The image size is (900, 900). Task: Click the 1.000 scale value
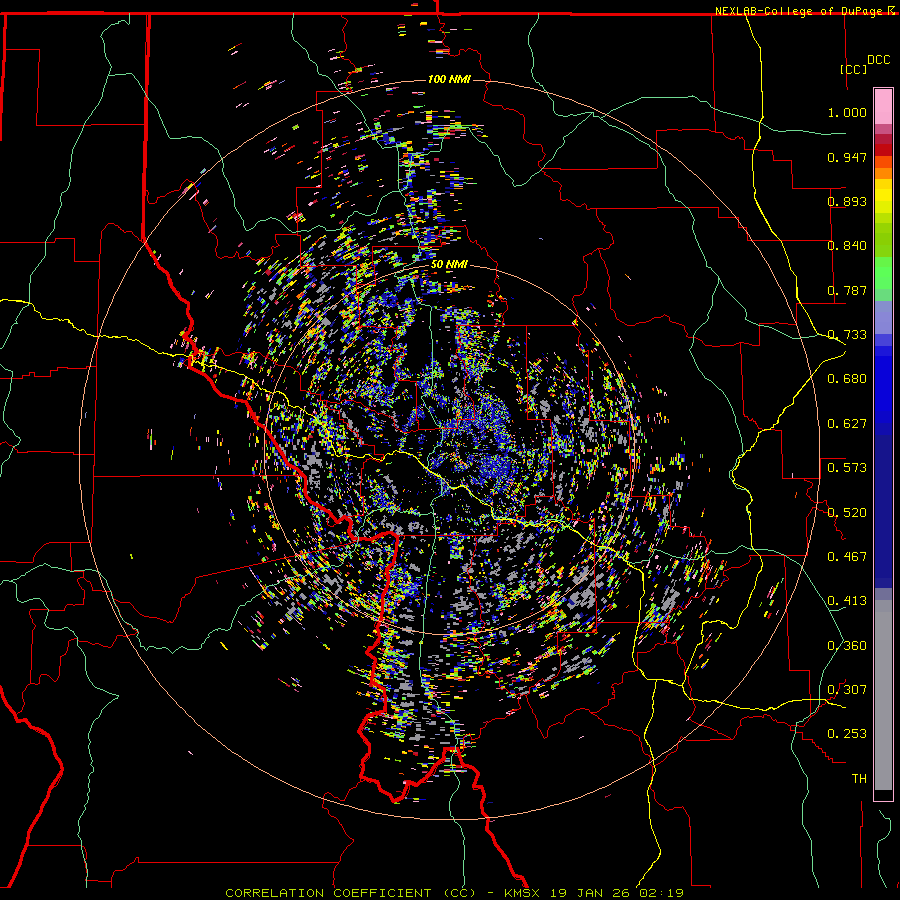tap(847, 112)
